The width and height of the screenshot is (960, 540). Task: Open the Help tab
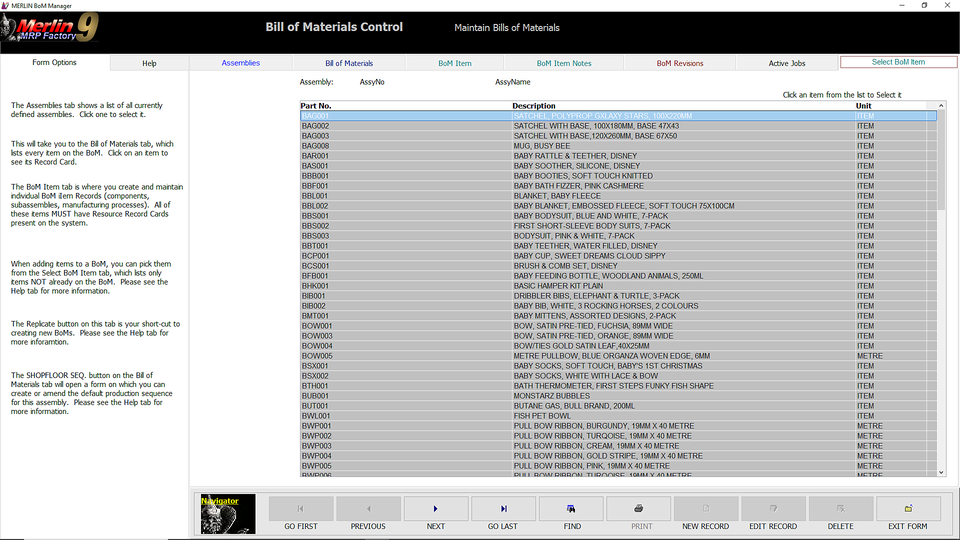click(149, 63)
